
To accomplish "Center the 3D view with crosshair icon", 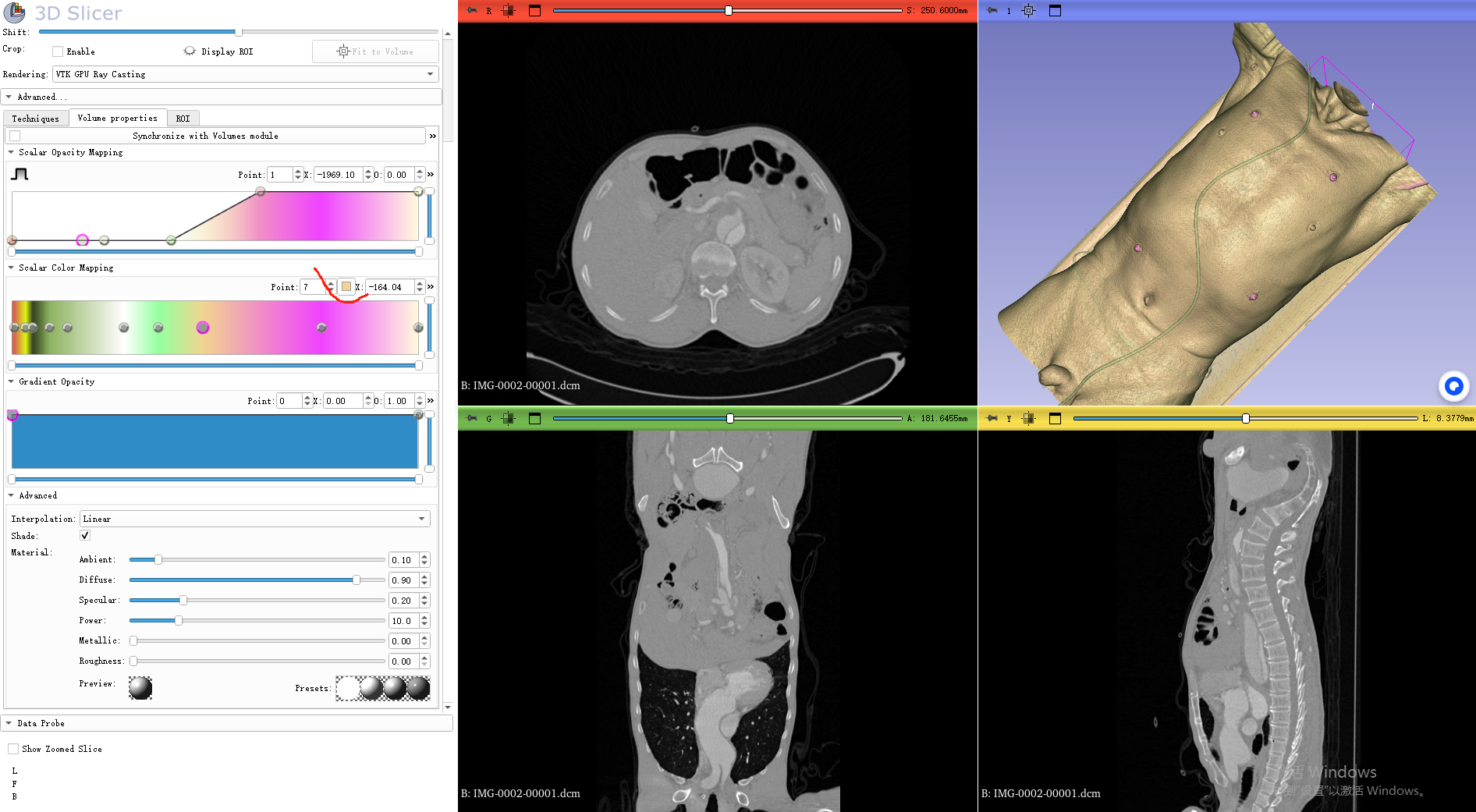I will [1028, 11].
